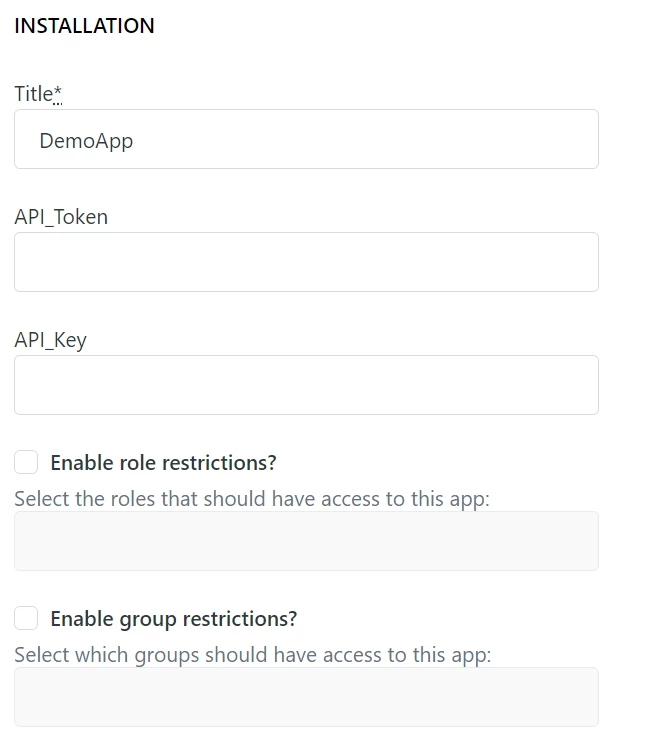The image size is (649, 741).
Task: Click the right end of the Title field
Action: [x=580, y=140]
